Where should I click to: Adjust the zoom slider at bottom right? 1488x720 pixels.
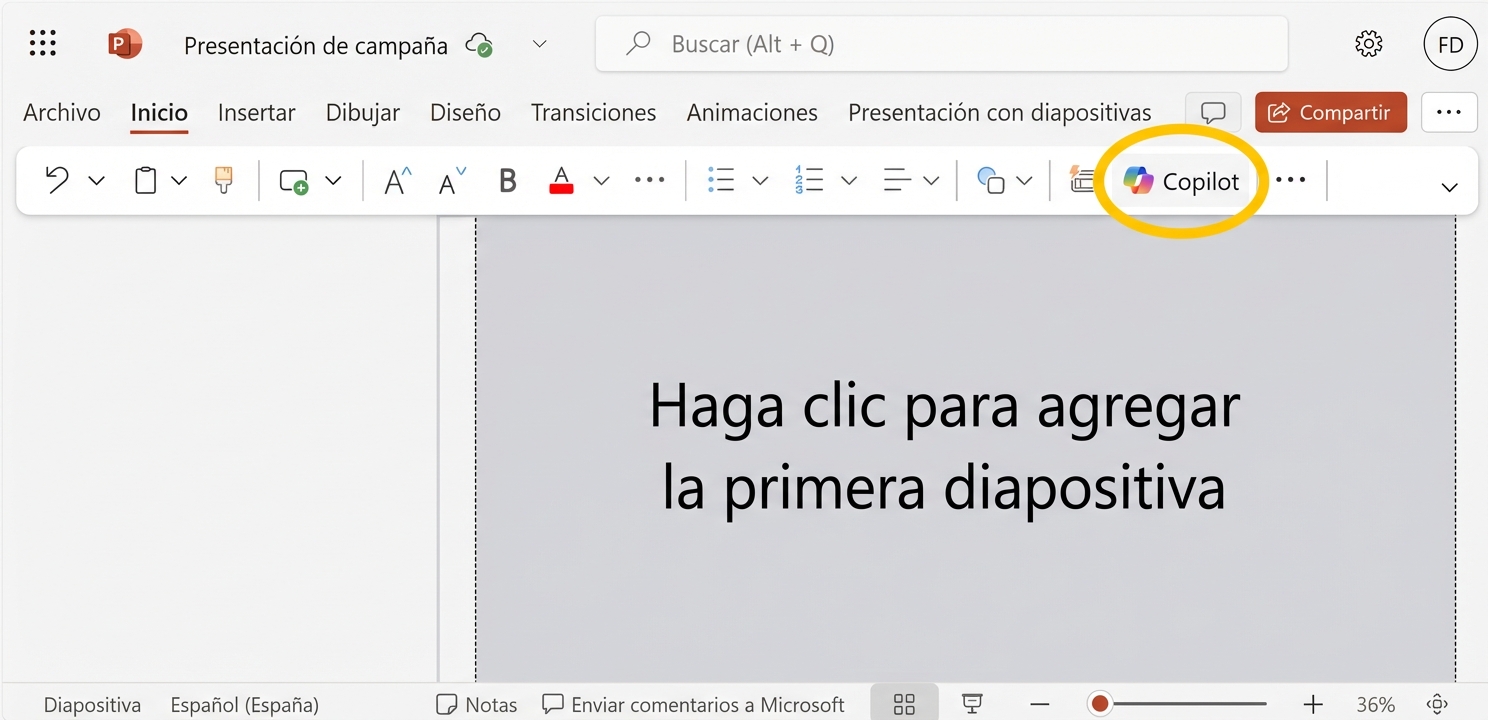(1100, 703)
